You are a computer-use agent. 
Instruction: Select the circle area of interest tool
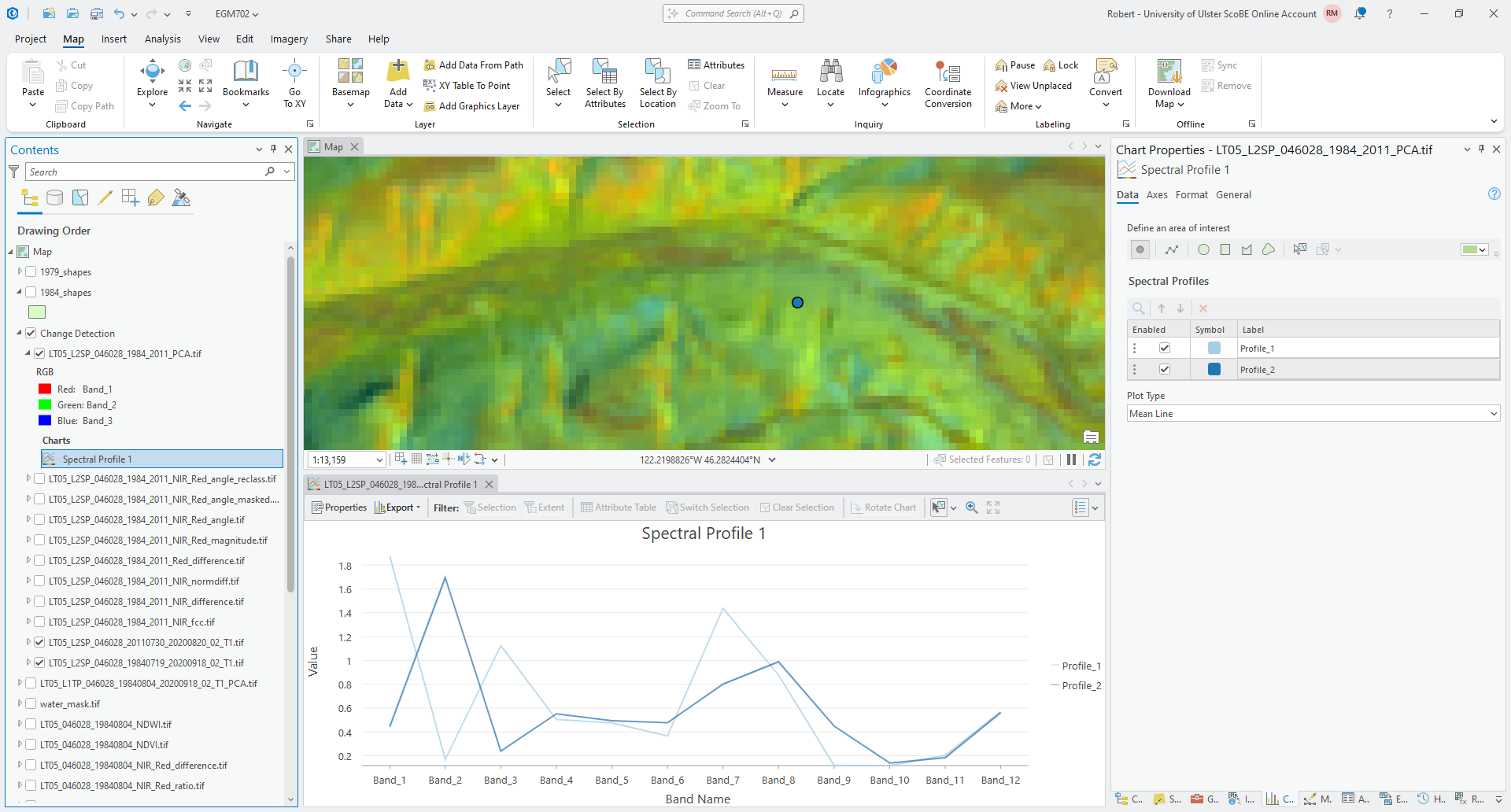(x=1203, y=249)
